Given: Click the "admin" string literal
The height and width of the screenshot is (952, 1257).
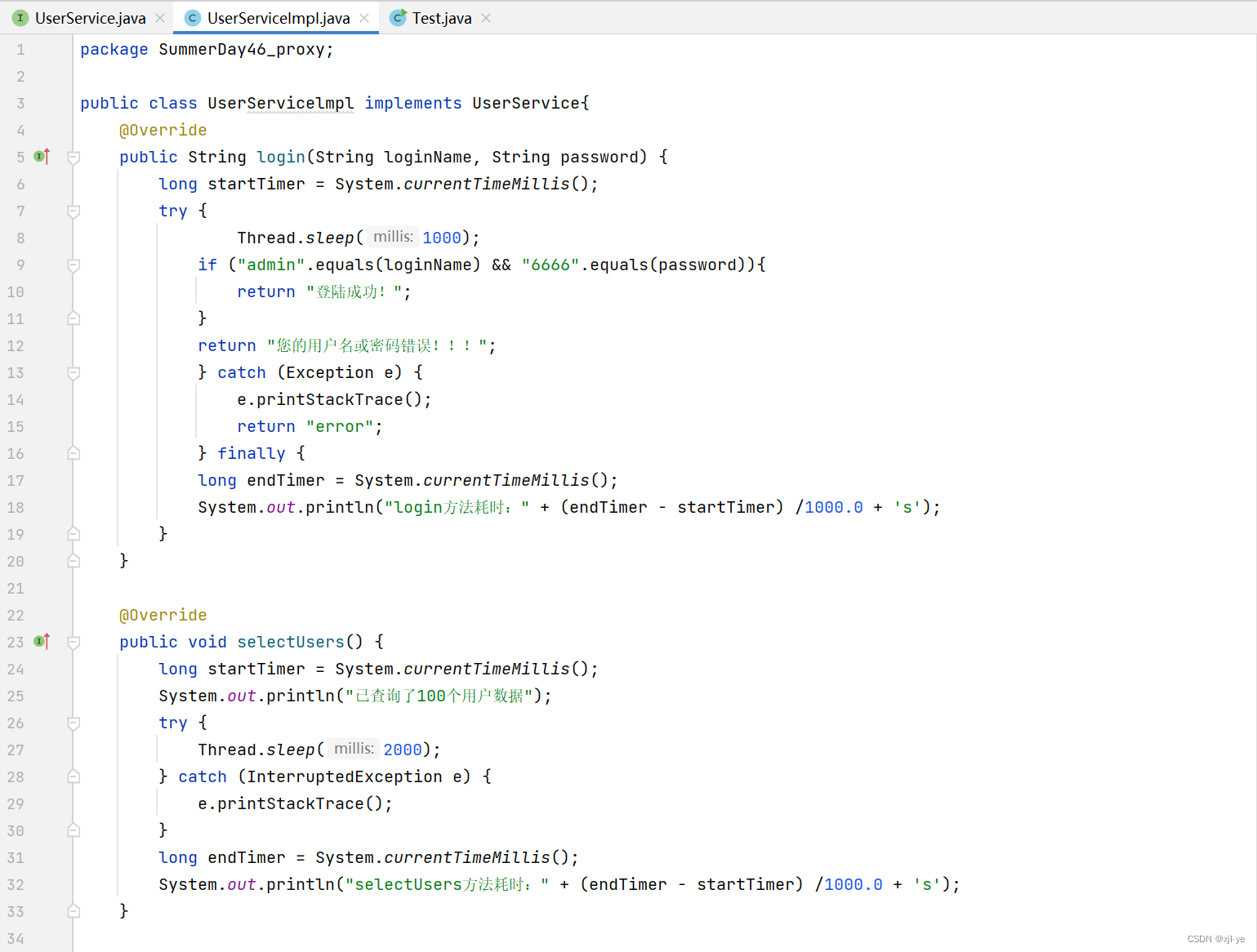Looking at the screenshot, I should [x=271, y=265].
